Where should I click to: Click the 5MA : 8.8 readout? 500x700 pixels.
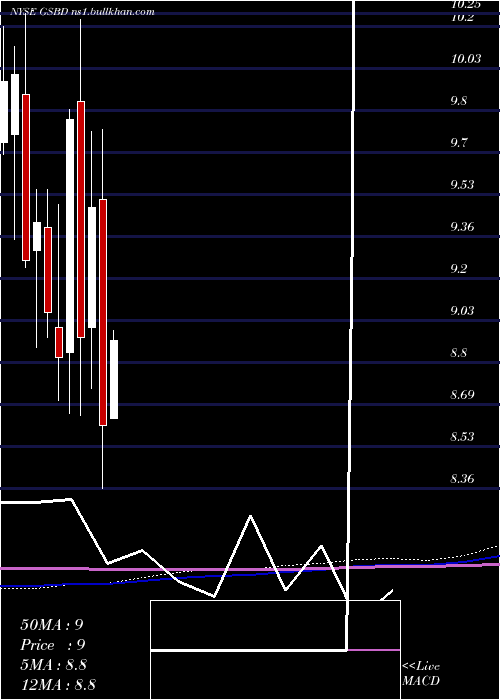click(x=53, y=664)
